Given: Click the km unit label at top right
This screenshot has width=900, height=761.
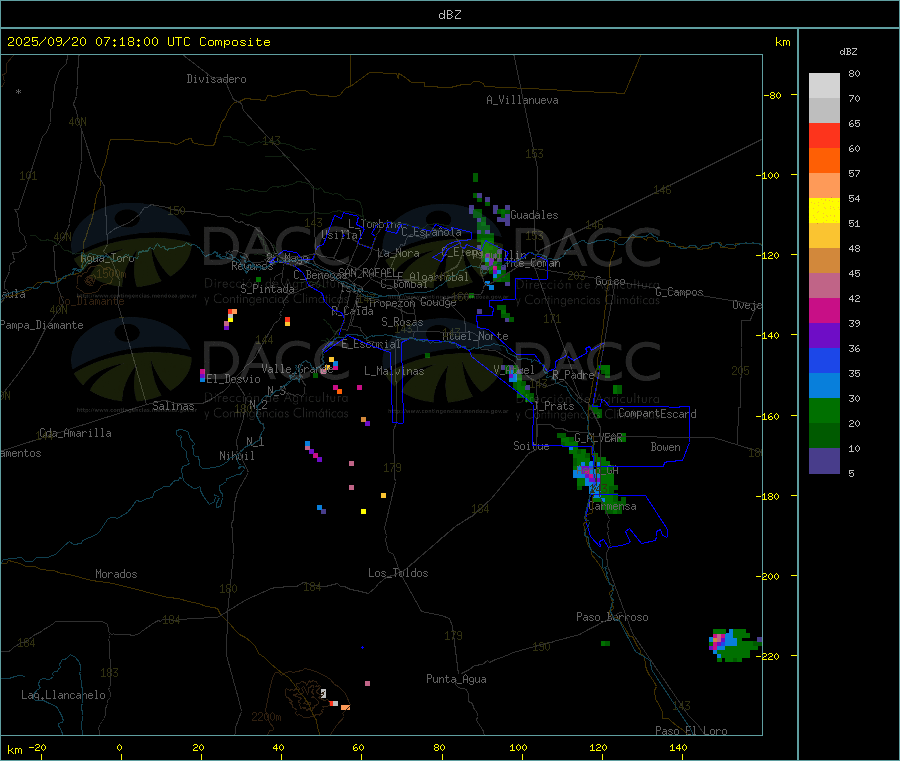Looking at the screenshot, I should tap(782, 42).
